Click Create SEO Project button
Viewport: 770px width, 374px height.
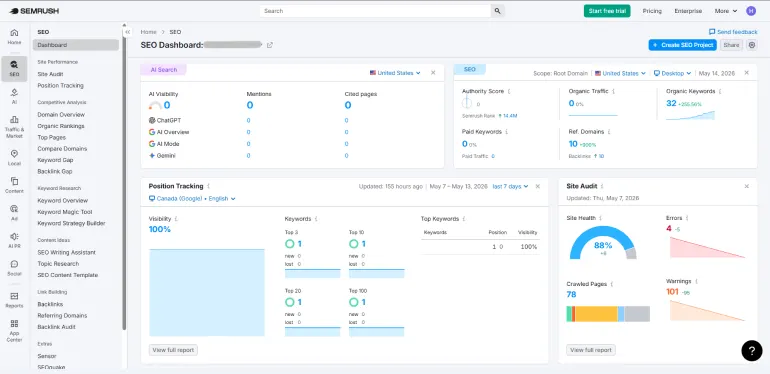coord(683,45)
